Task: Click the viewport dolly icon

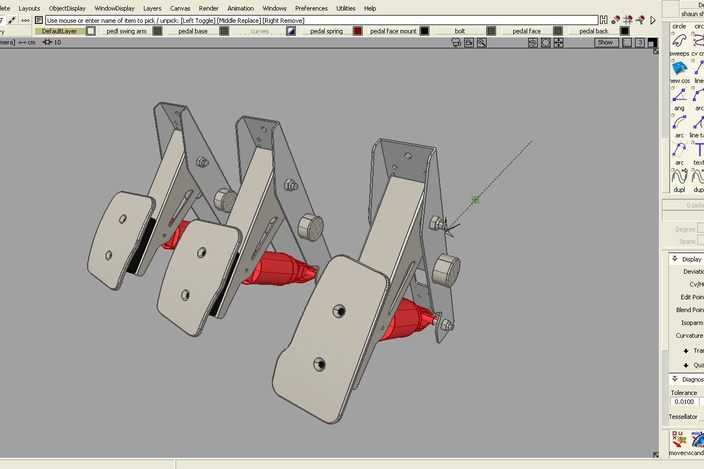Action: tap(533, 43)
